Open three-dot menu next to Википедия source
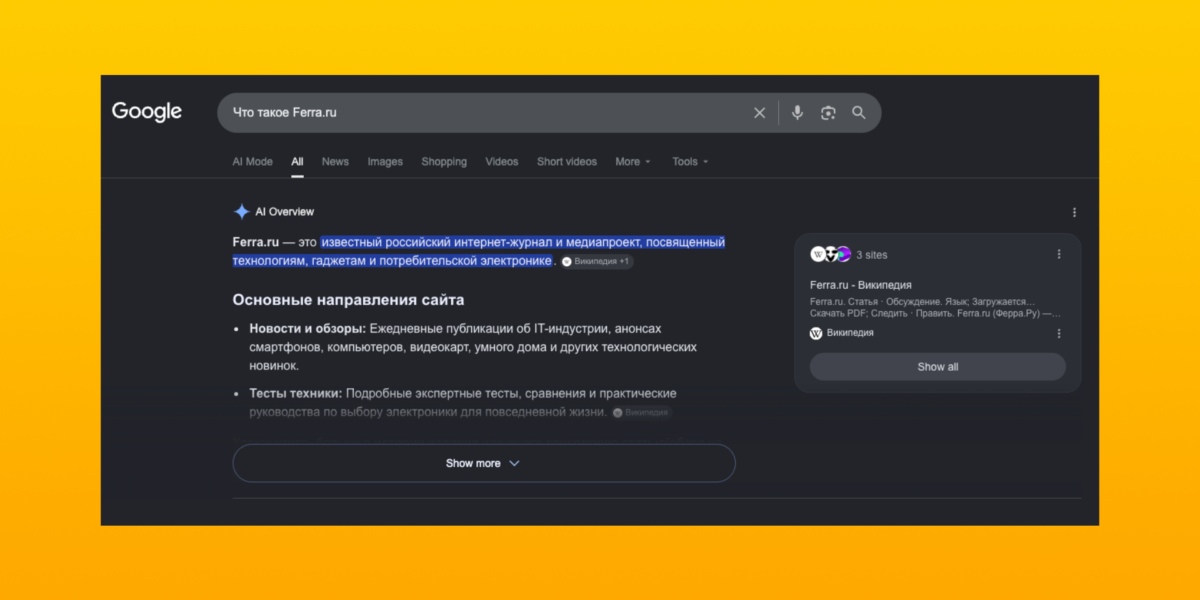Viewport: 1200px width, 600px height. pos(1059,333)
